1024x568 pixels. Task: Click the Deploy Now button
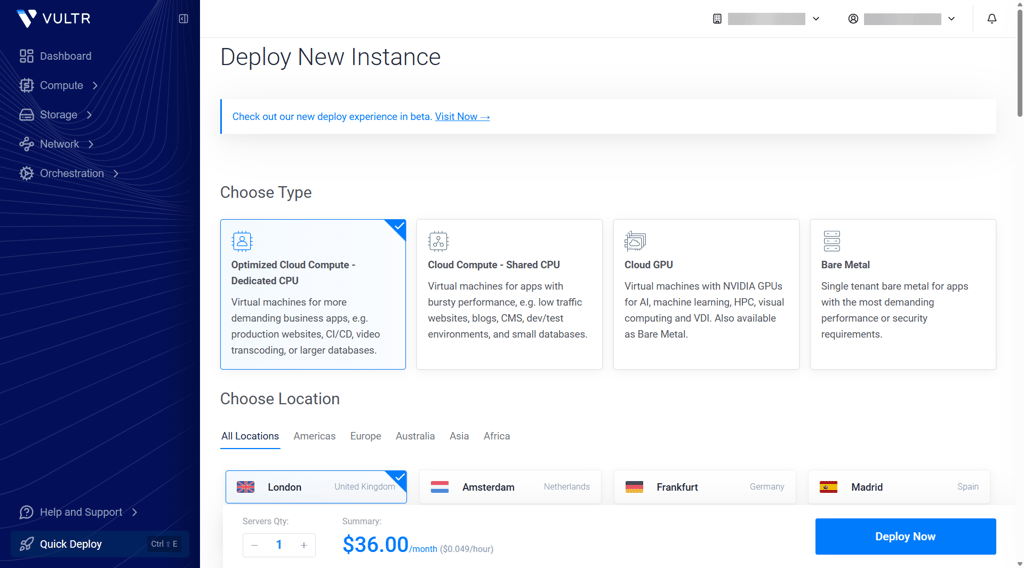[x=905, y=537]
